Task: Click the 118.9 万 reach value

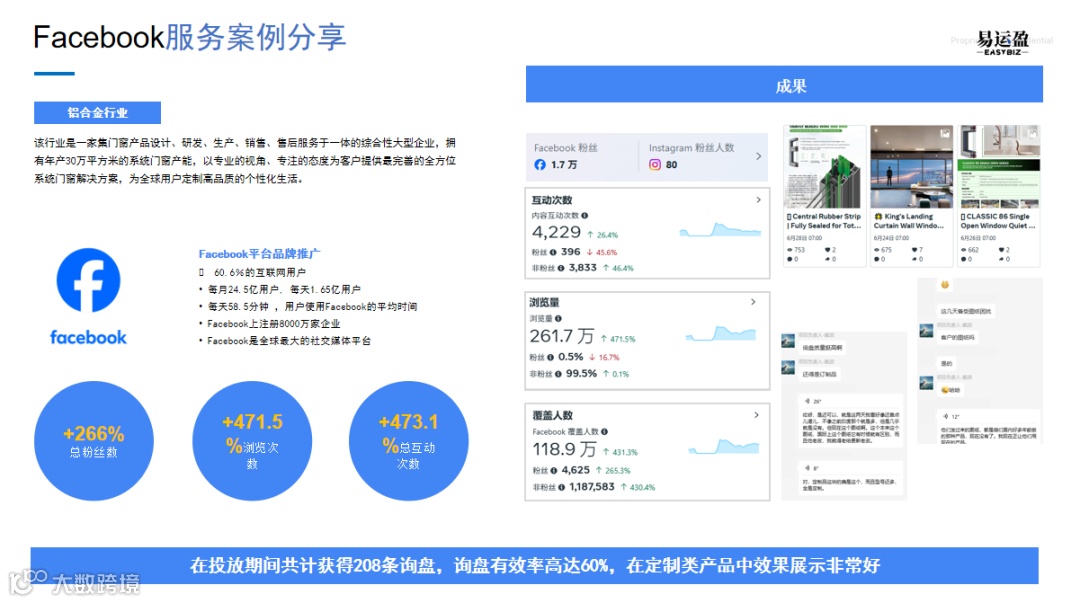Action: (x=563, y=449)
